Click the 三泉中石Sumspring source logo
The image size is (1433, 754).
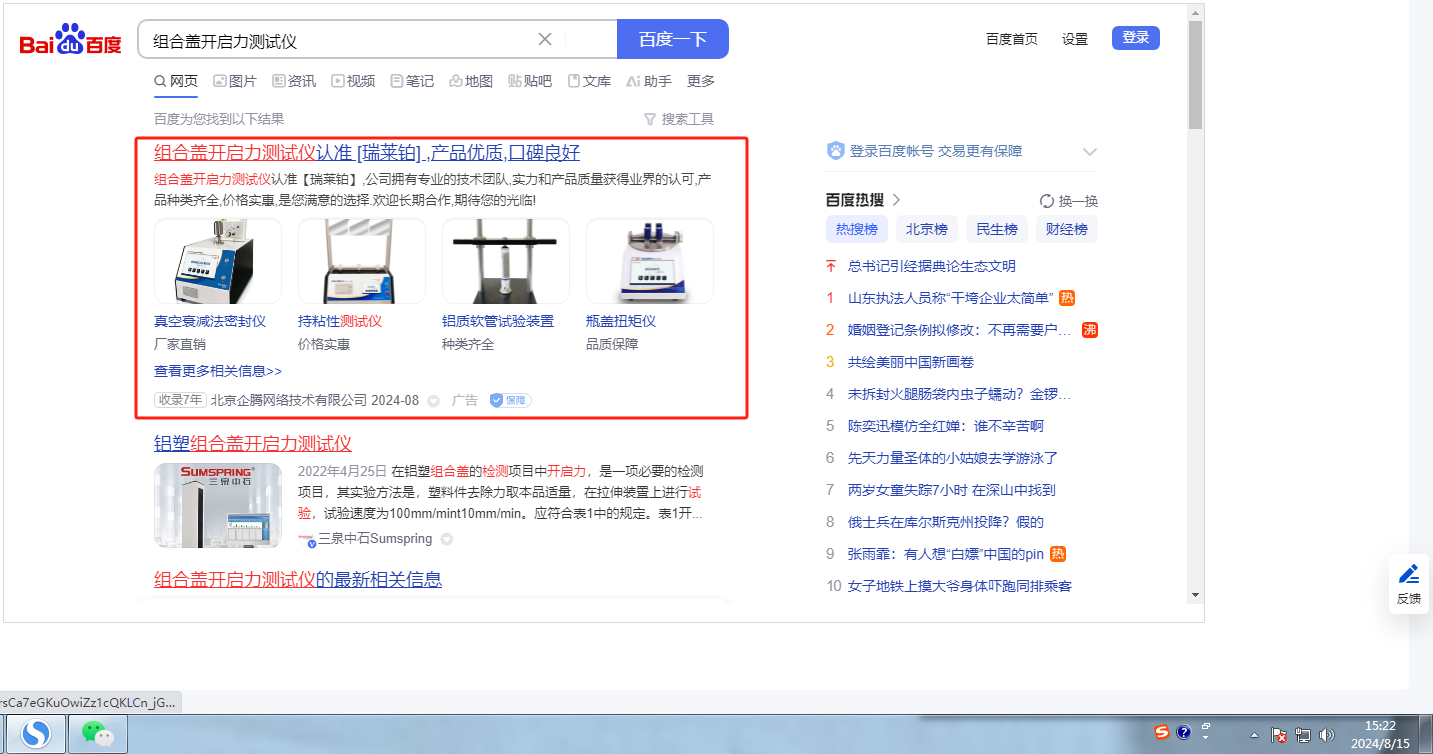308,539
